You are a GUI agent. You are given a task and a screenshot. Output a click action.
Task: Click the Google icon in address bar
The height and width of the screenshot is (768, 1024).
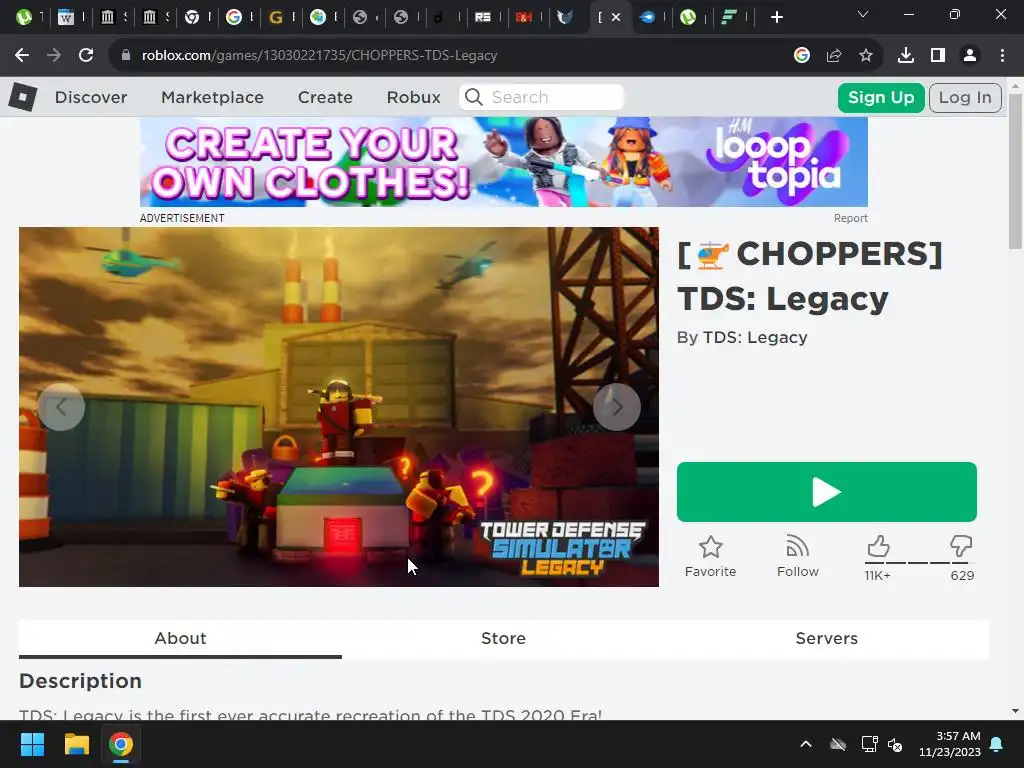coord(802,56)
